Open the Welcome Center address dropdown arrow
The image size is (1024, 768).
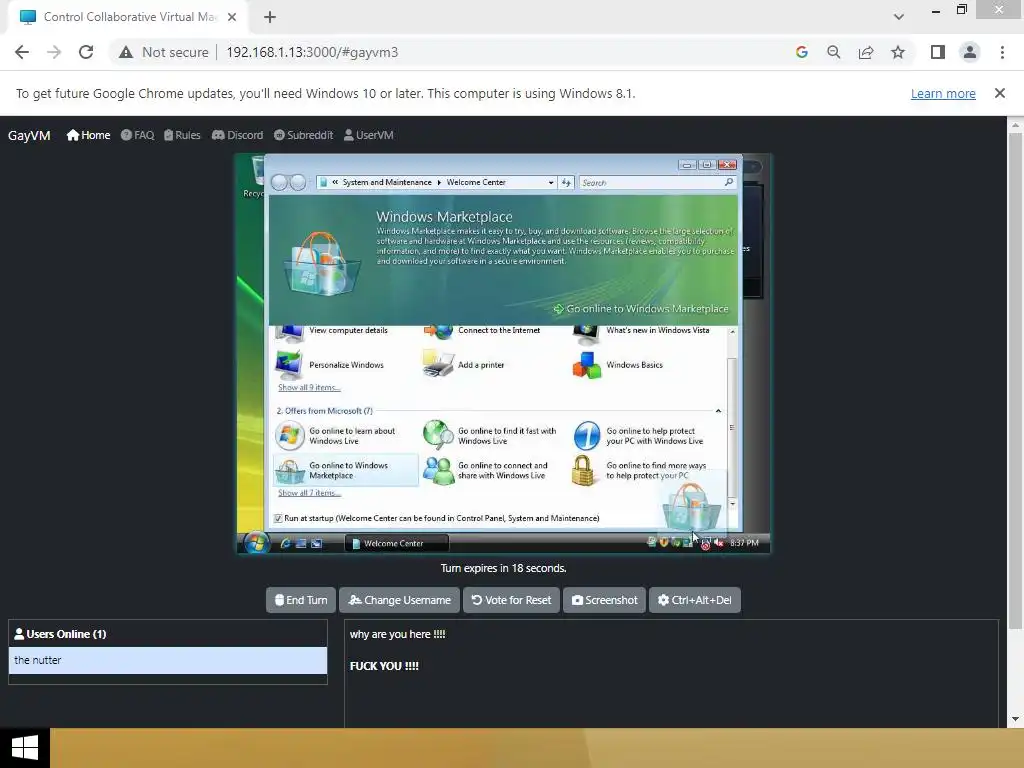[x=551, y=183]
